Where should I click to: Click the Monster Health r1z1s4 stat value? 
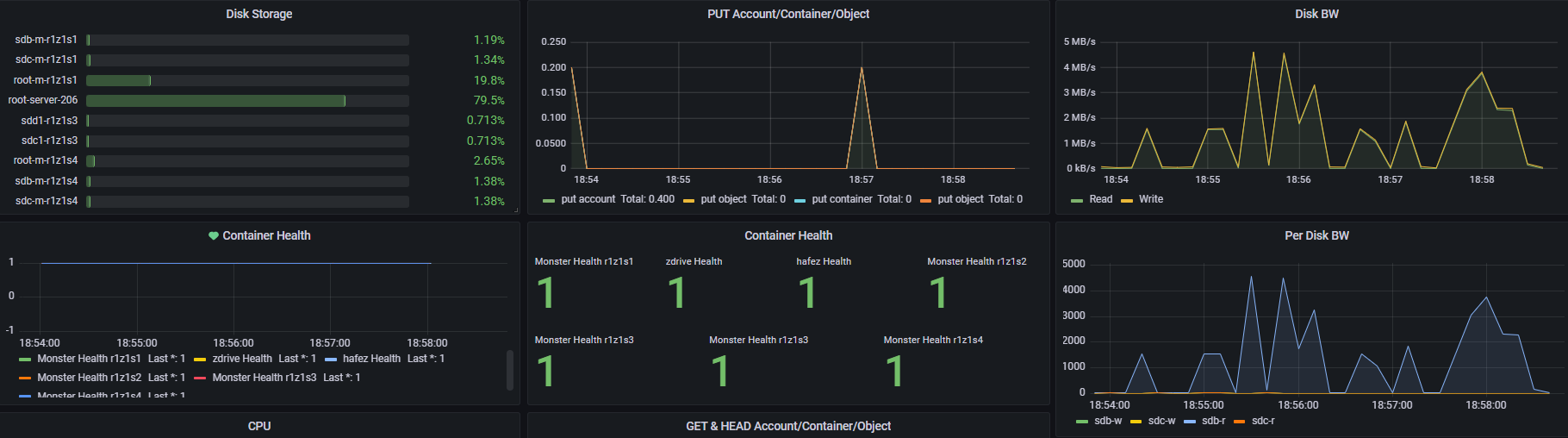coord(894,372)
